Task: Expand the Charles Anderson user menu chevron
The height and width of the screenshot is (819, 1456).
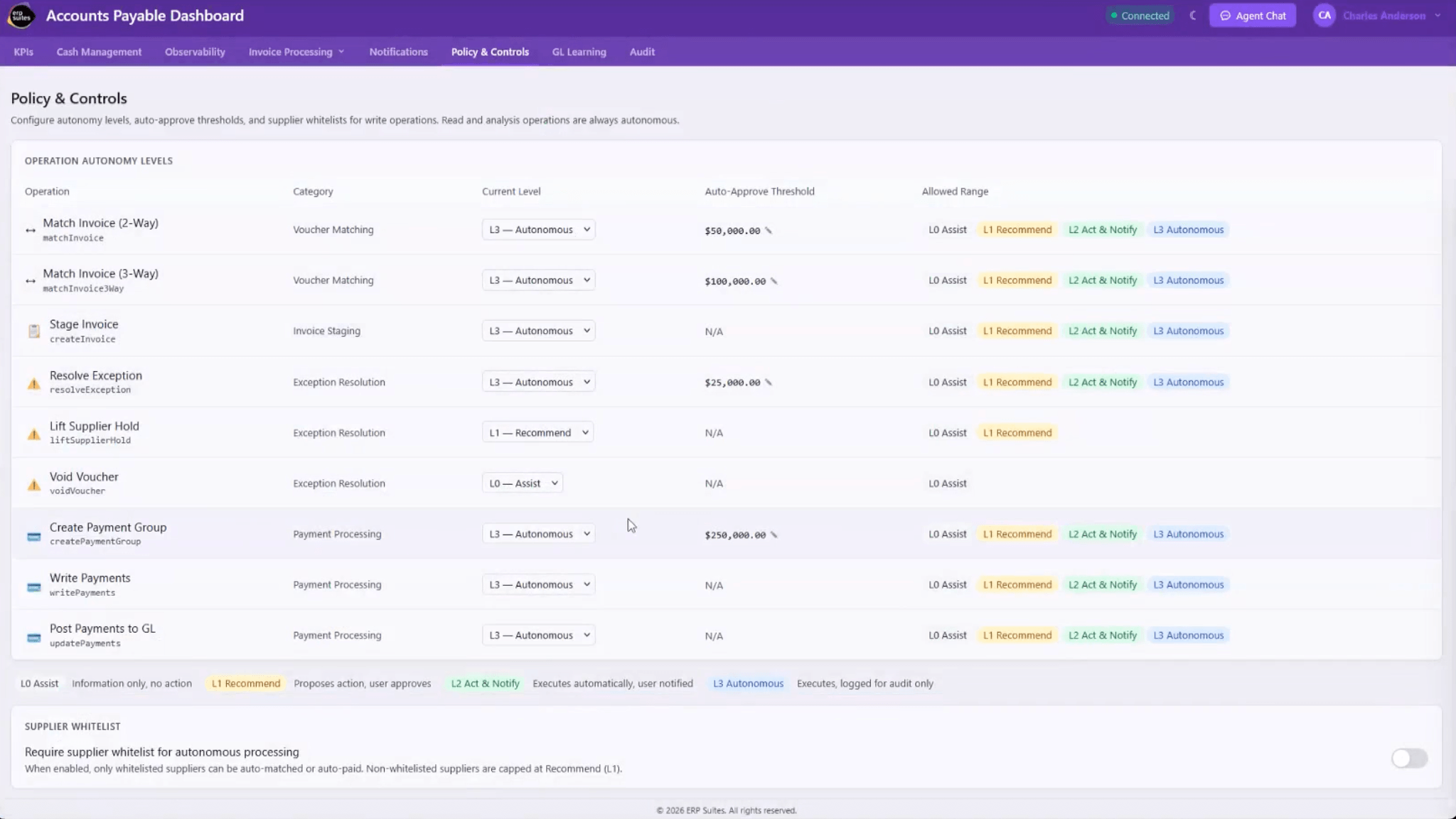Action: (1438, 16)
